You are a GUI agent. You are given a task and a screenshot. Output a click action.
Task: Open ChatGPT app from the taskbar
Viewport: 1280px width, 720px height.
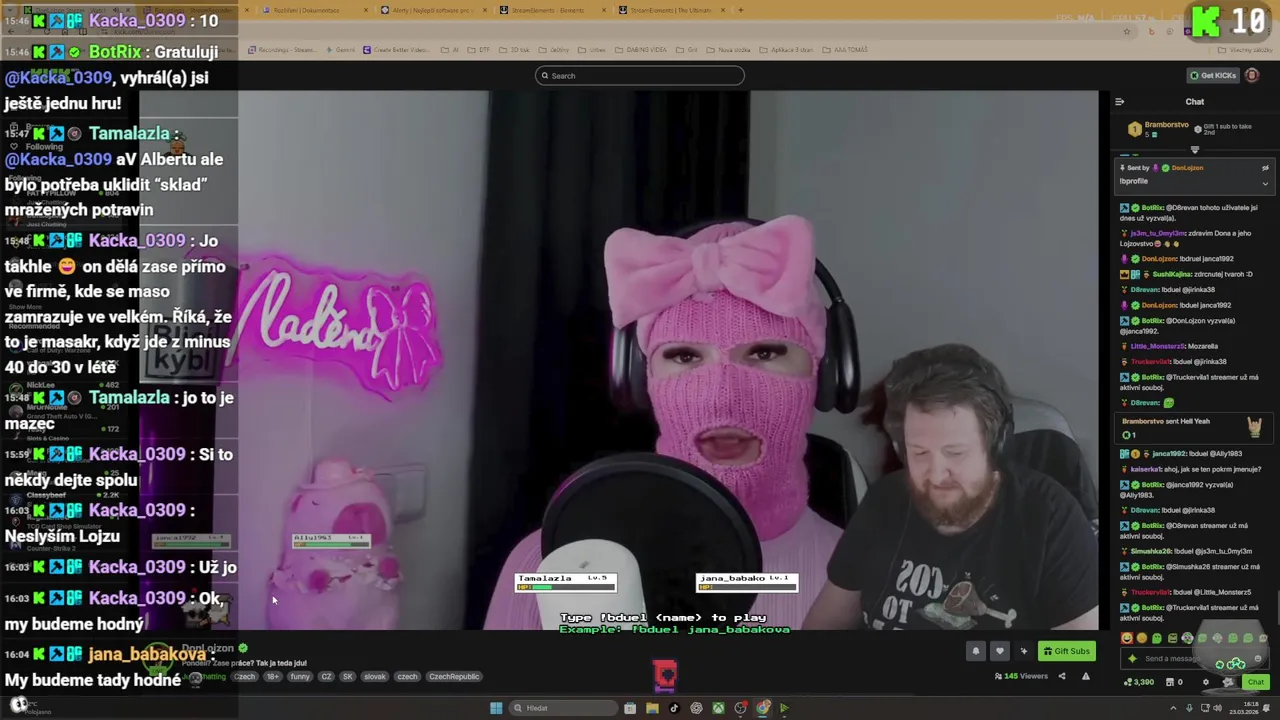(696, 708)
